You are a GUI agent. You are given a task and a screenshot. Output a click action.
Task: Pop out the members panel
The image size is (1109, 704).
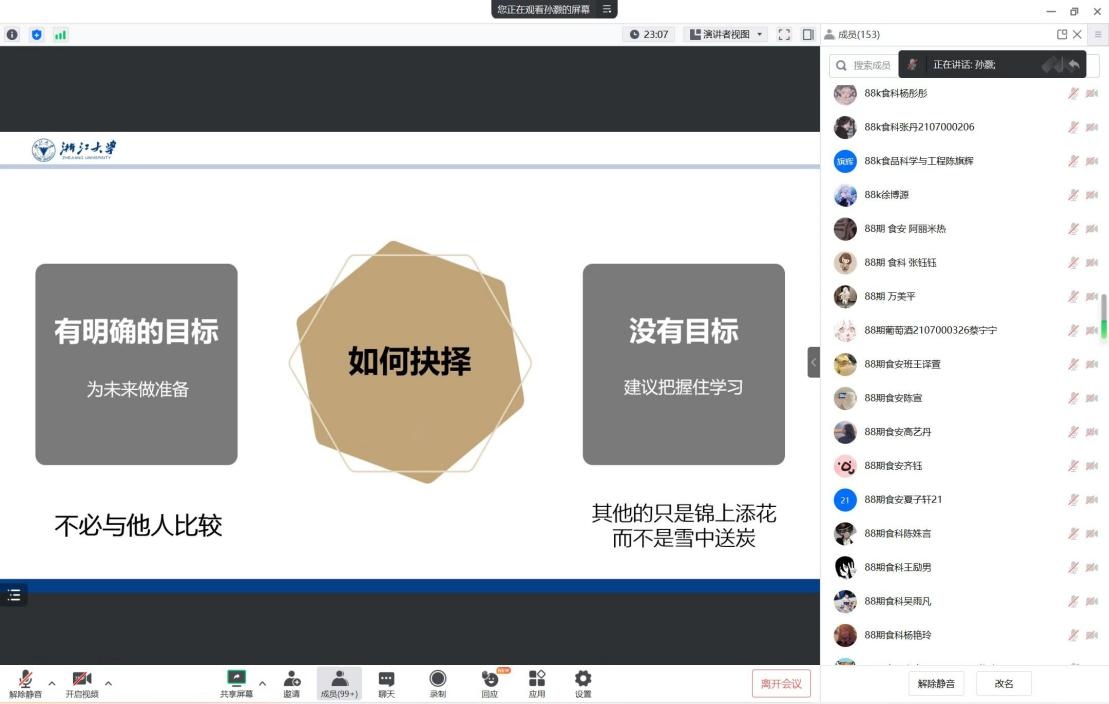(x=1062, y=34)
